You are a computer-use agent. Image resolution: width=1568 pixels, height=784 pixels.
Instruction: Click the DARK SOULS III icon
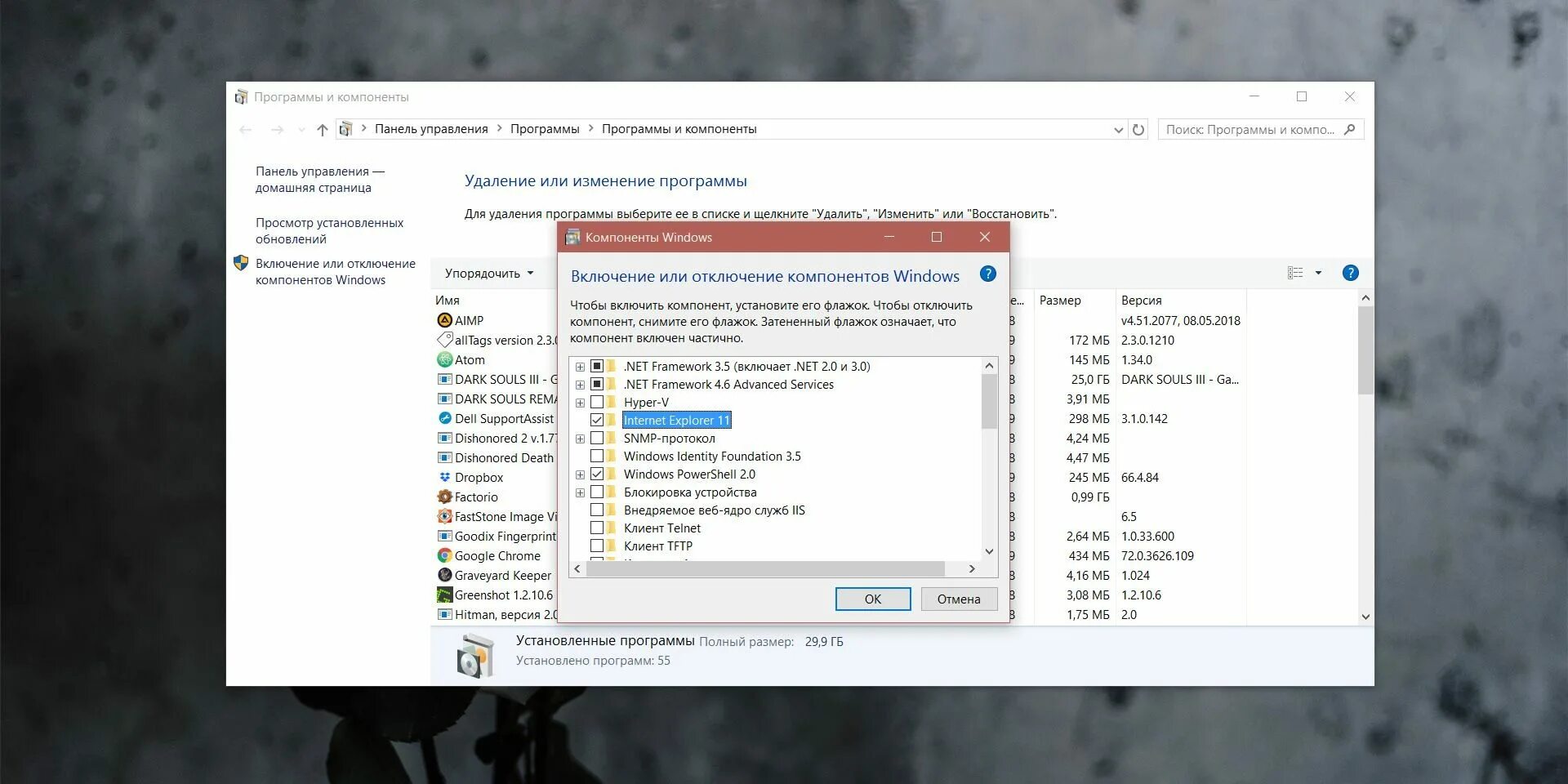(x=444, y=379)
